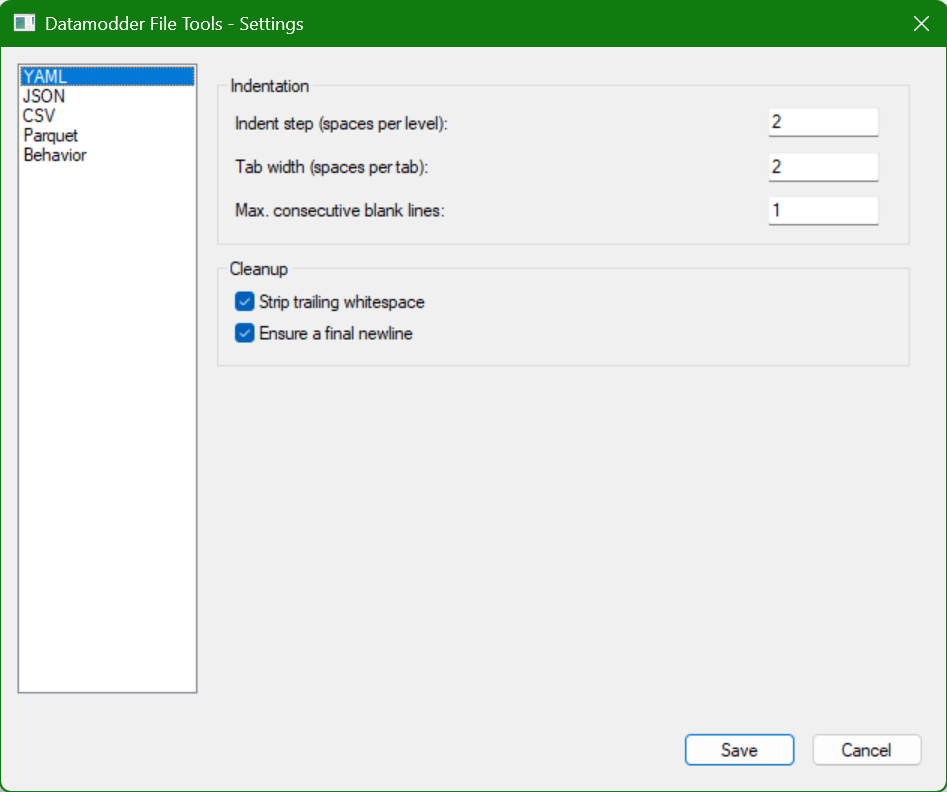Edit the Max. consecutive blank lines field

point(823,211)
